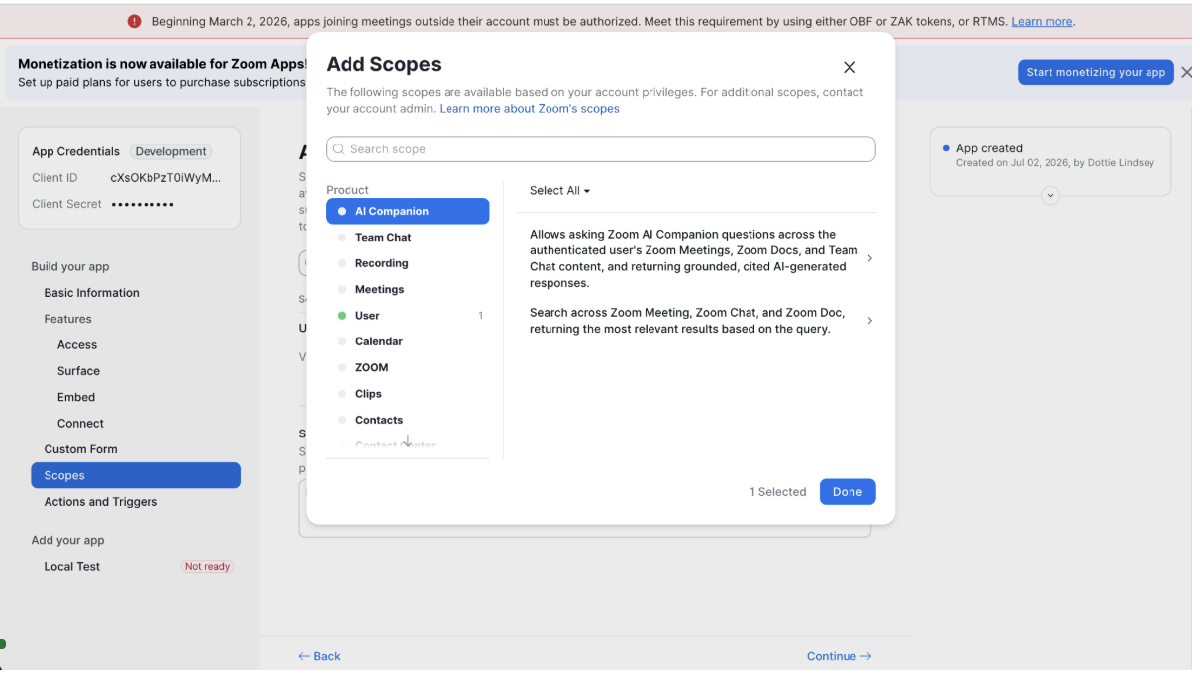Open the AI Companion questions scope chevron

tap(869, 258)
